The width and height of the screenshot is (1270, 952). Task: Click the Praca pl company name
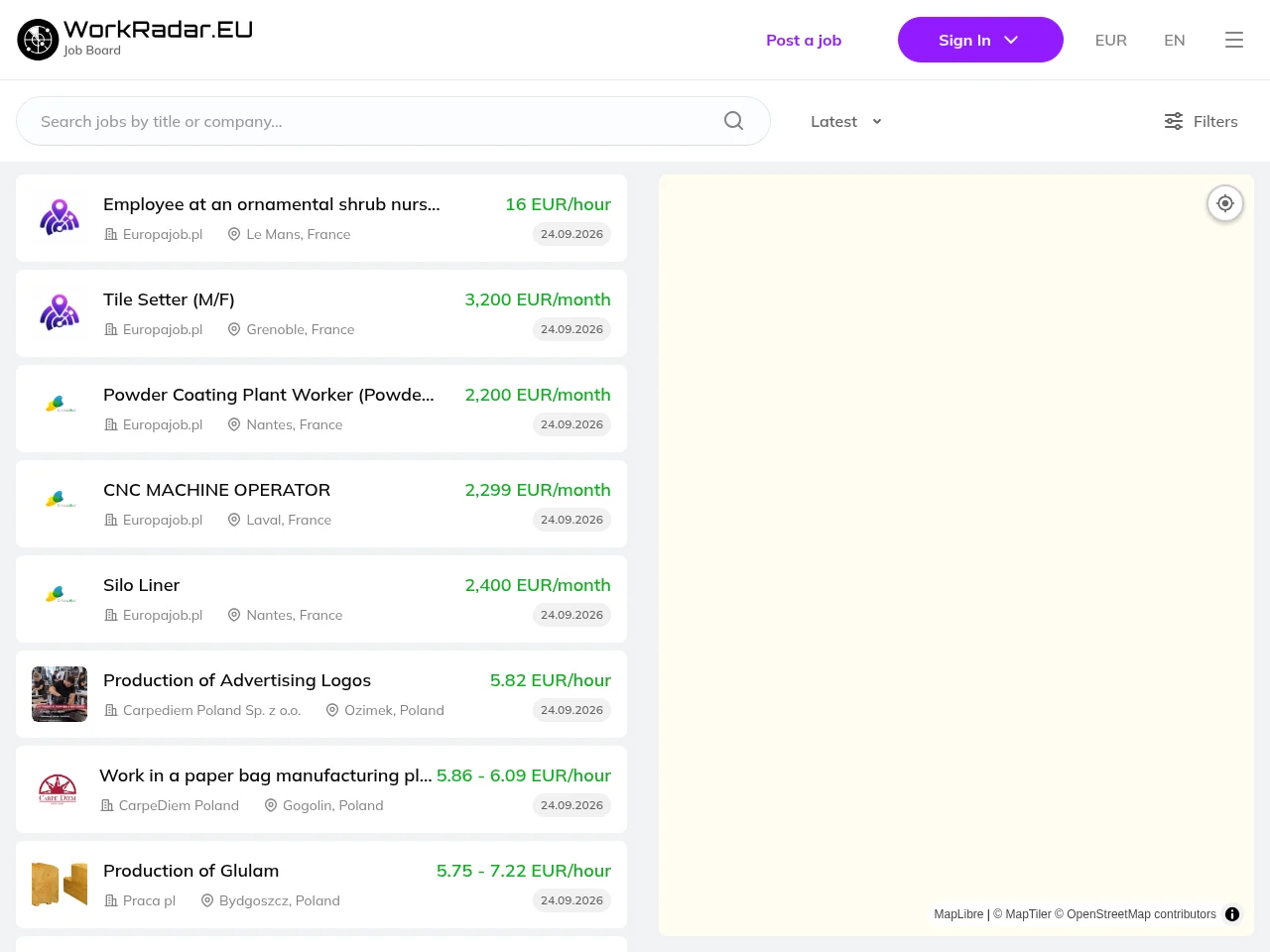point(149,900)
